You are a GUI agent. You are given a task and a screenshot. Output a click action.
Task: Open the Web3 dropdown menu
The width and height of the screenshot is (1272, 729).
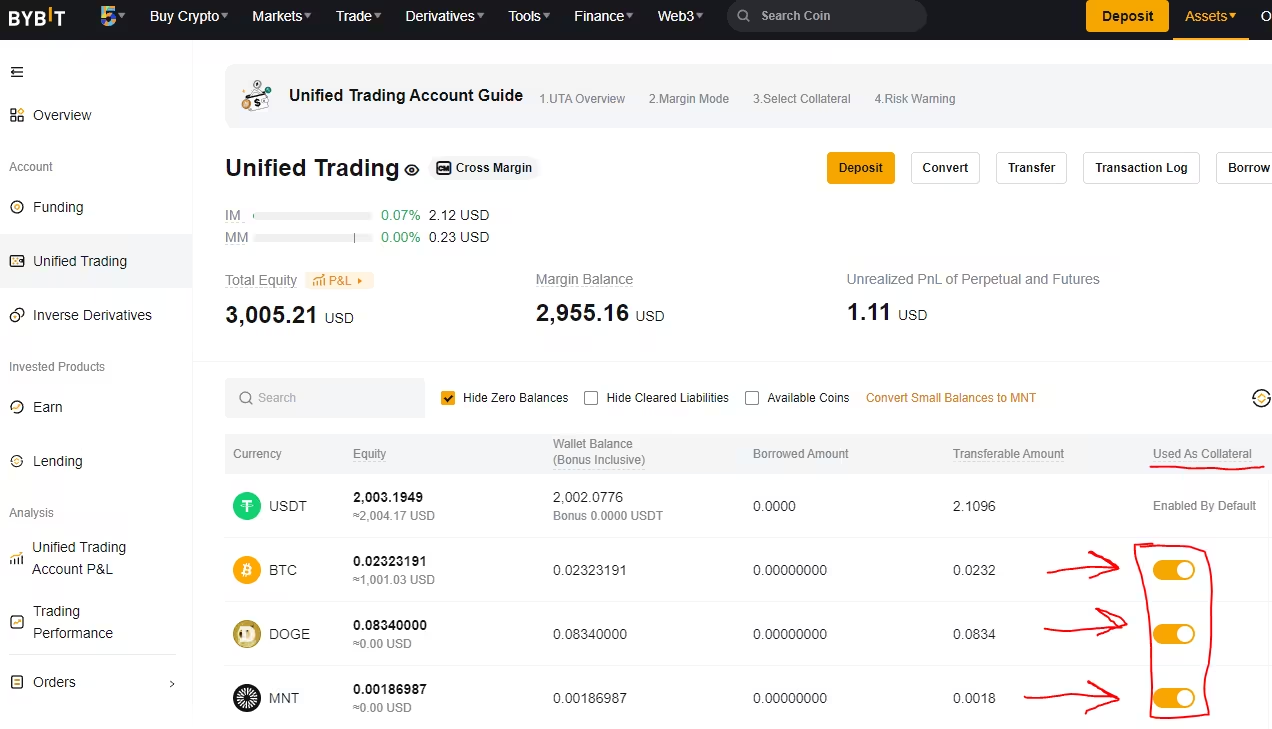tap(680, 16)
